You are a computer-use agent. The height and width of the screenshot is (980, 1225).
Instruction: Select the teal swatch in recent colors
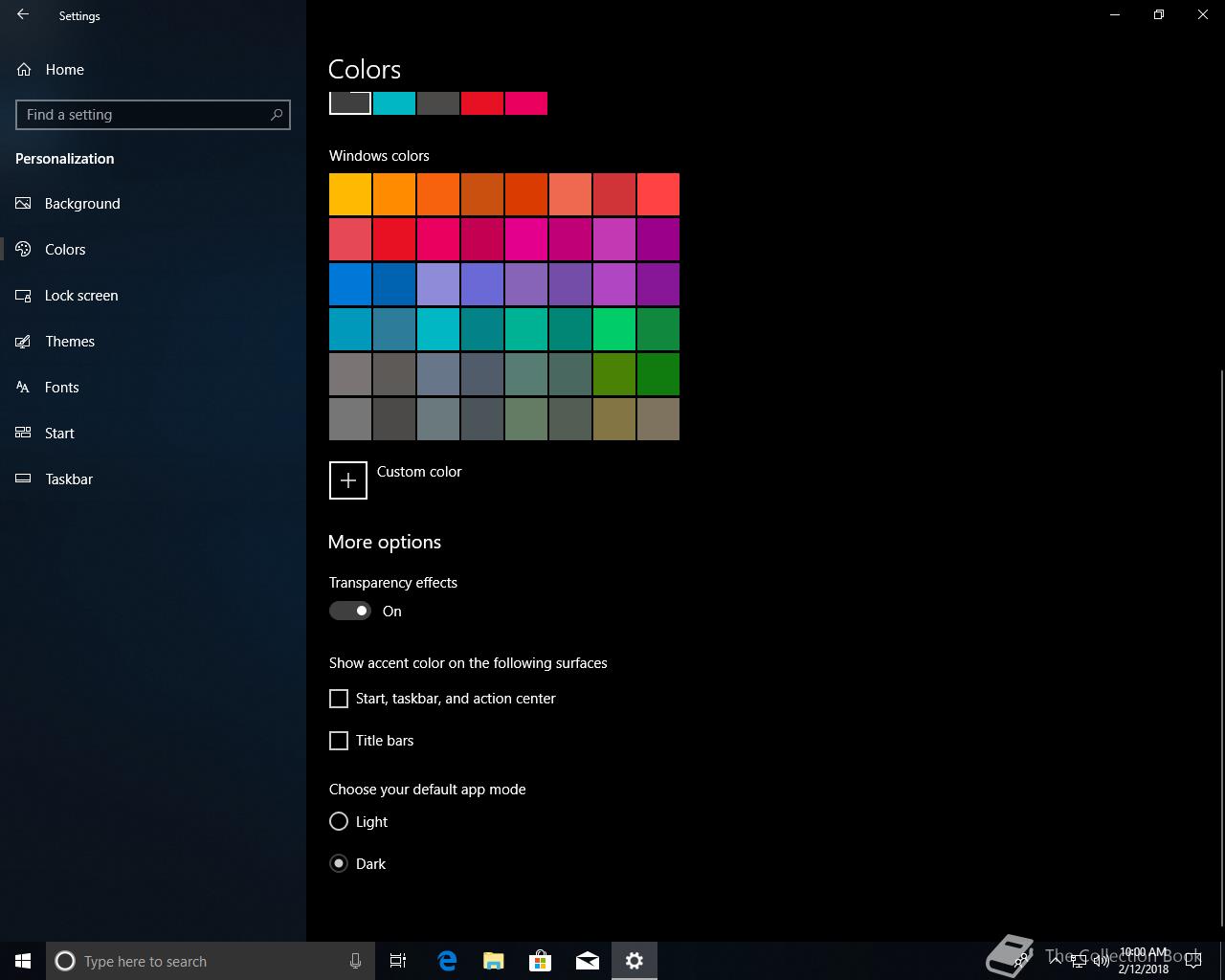[x=394, y=103]
